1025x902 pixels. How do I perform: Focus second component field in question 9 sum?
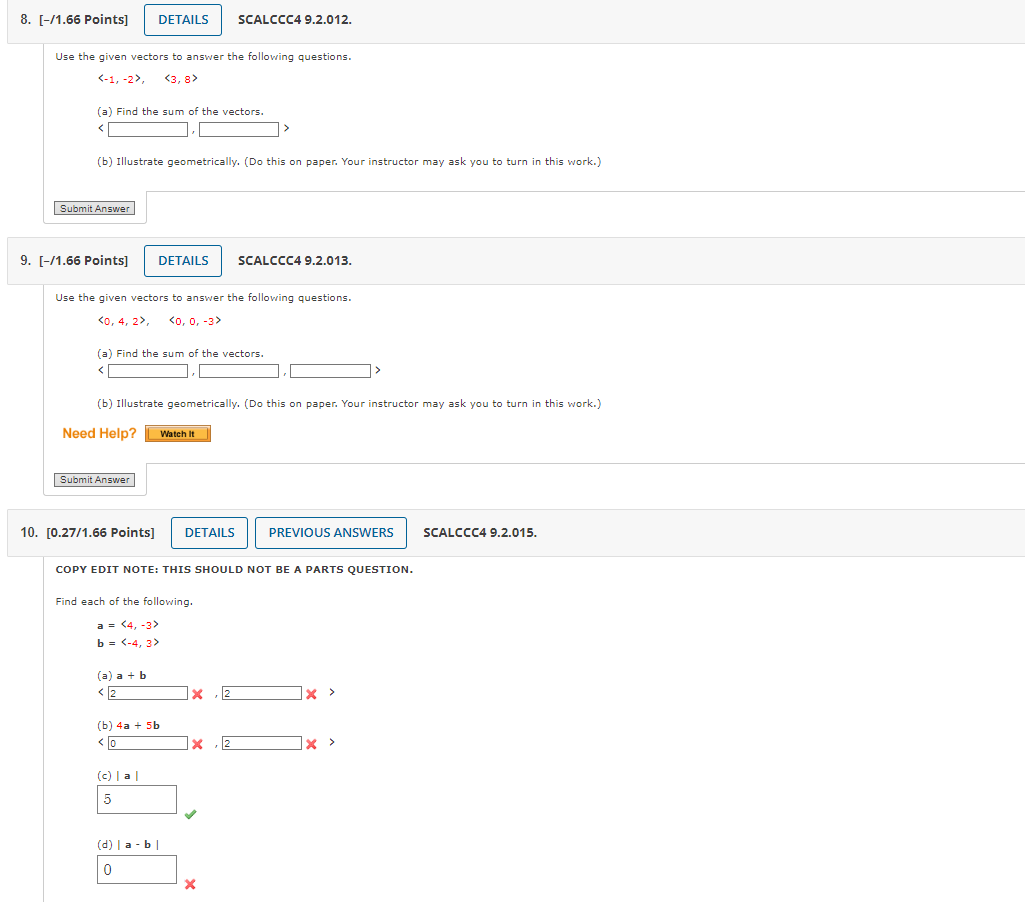pos(239,371)
